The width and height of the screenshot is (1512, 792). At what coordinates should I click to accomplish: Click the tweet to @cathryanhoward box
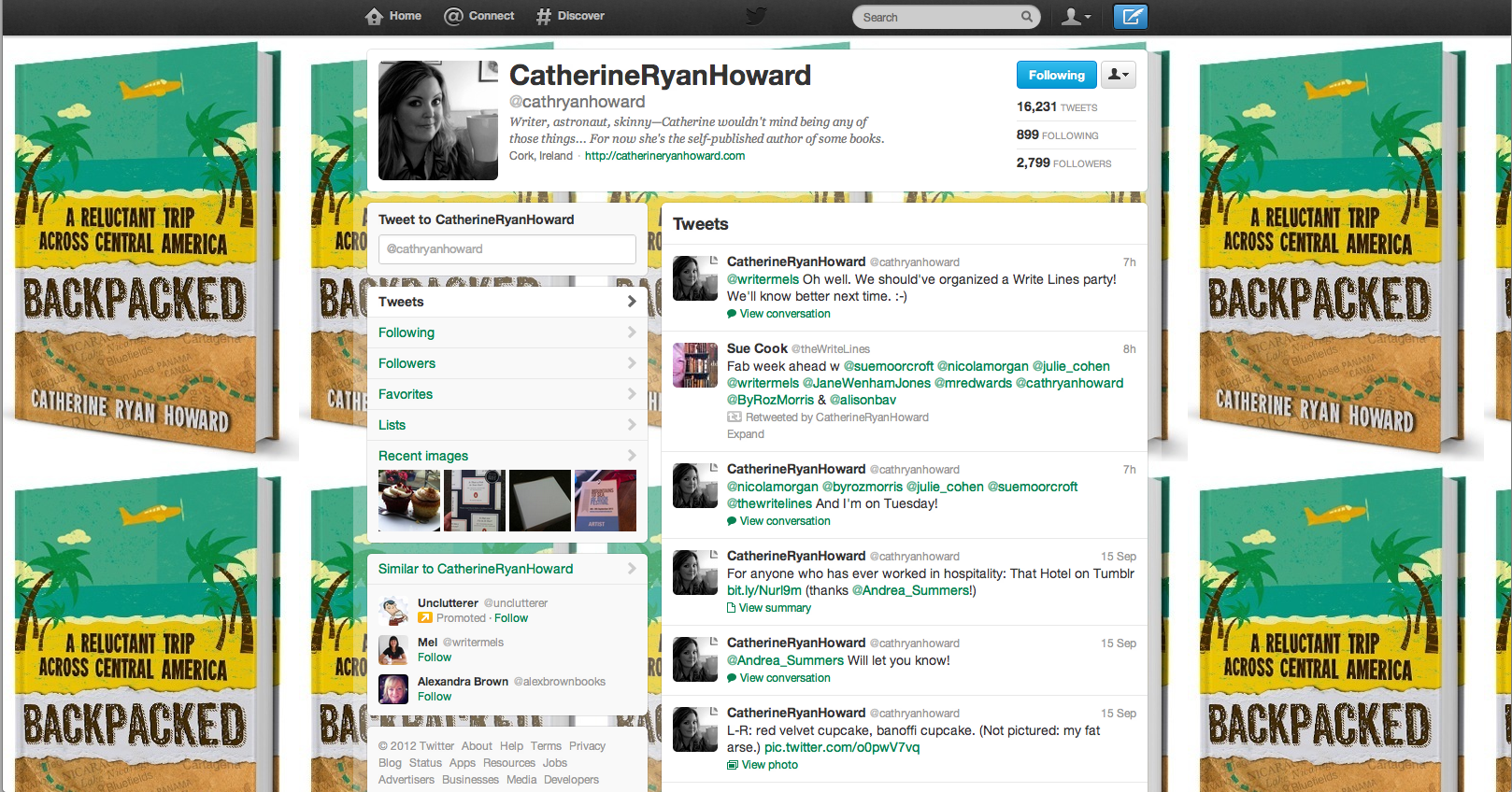(x=507, y=249)
